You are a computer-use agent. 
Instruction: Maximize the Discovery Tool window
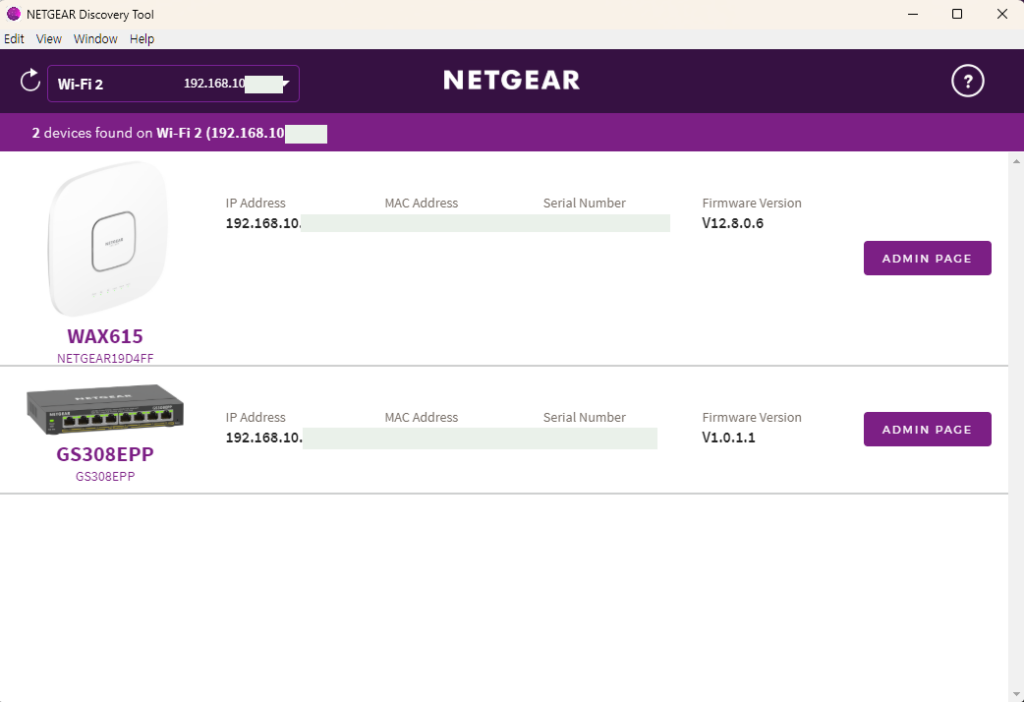tap(957, 14)
